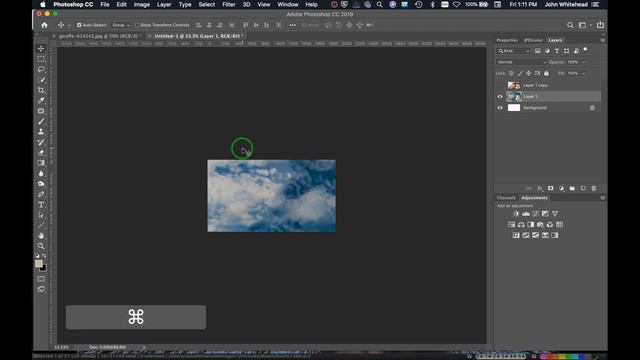Toggle pixel layer filter
The height and width of the screenshot is (360, 640).
click(x=538, y=51)
